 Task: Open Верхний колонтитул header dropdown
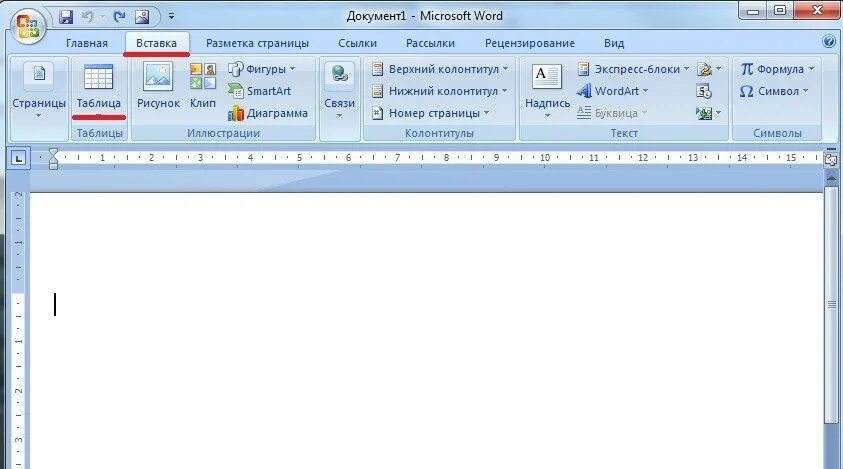[440, 69]
